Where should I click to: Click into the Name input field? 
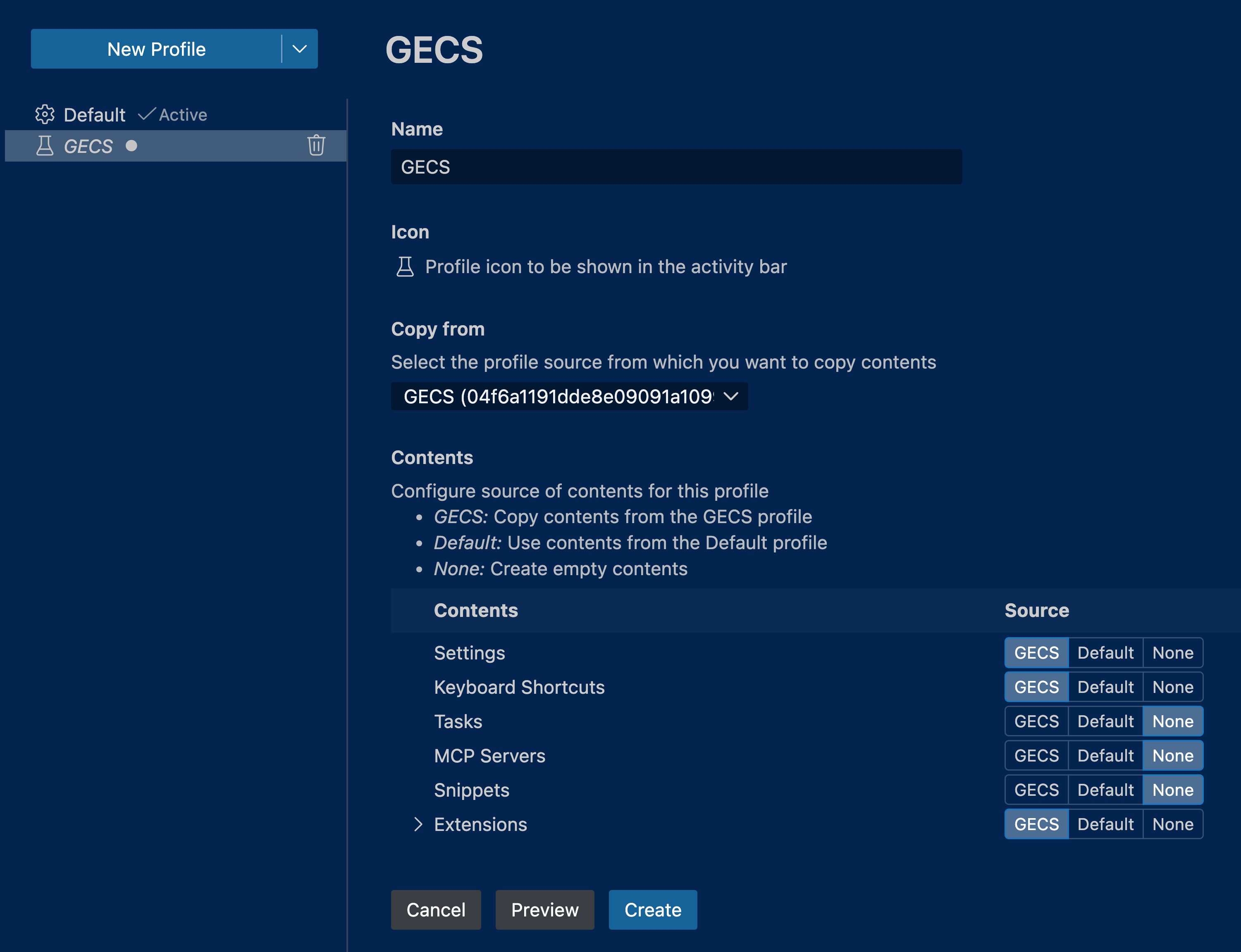coord(676,167)
